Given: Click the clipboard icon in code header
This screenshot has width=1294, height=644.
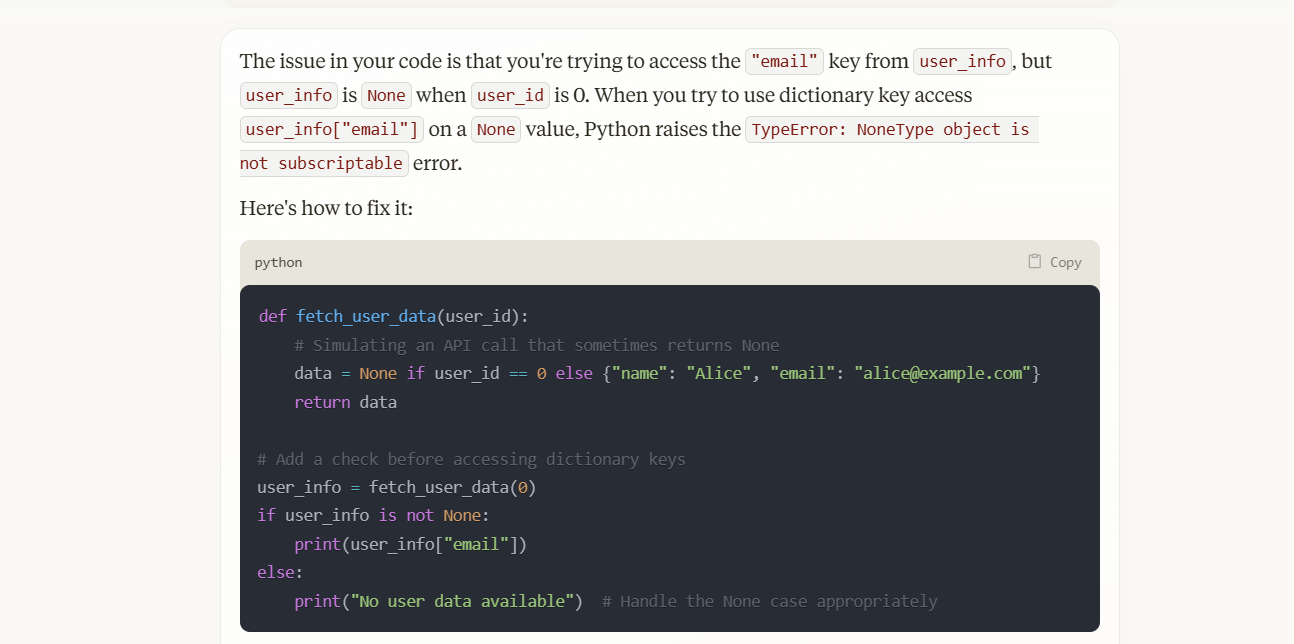Looking at the screenshot, I should (1035, 261).
